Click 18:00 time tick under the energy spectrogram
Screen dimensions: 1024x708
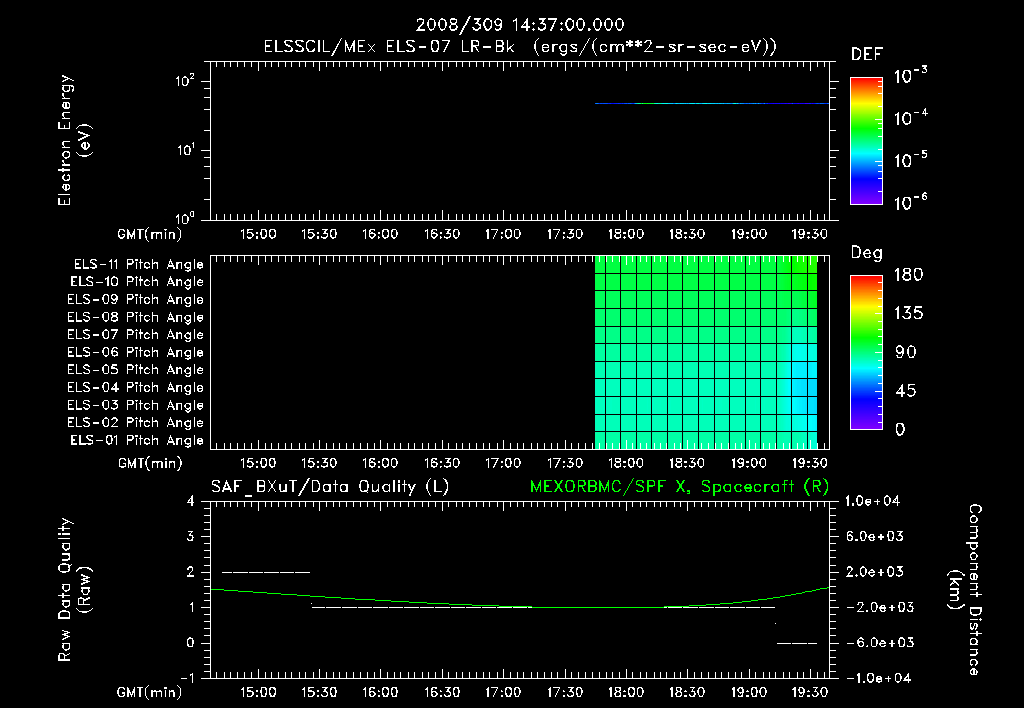[x=626, y=234]
